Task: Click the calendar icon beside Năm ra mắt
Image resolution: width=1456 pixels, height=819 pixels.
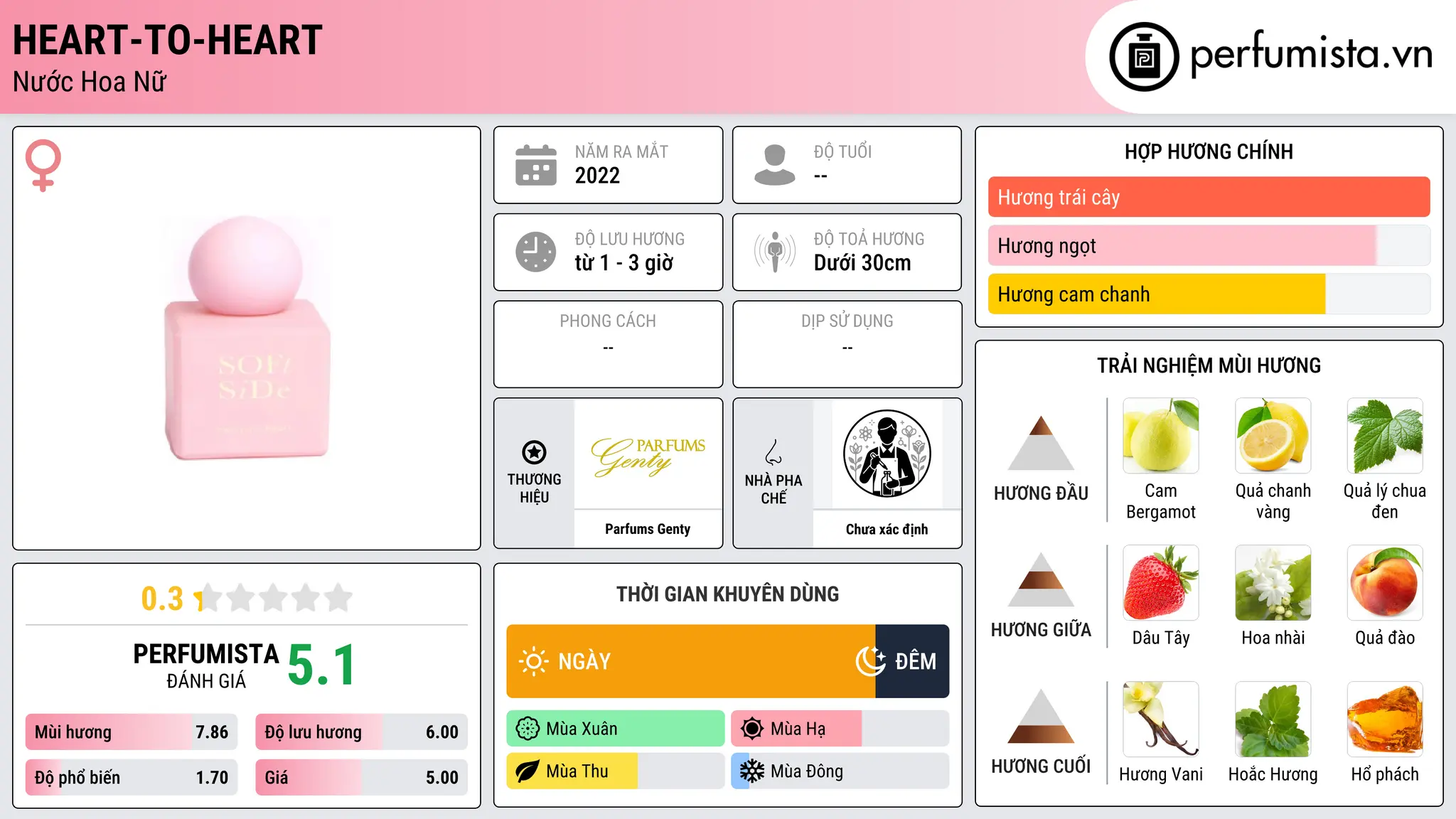Action: [x=536, y=165]
